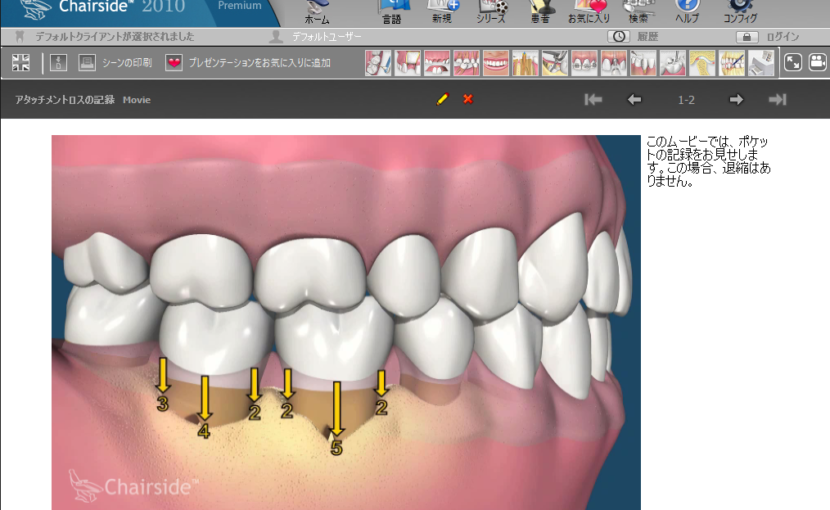The height and width of the screenshot is (510, 830).
Task: Open the History (履歴) clock button
Action: (x=618, y=37)
